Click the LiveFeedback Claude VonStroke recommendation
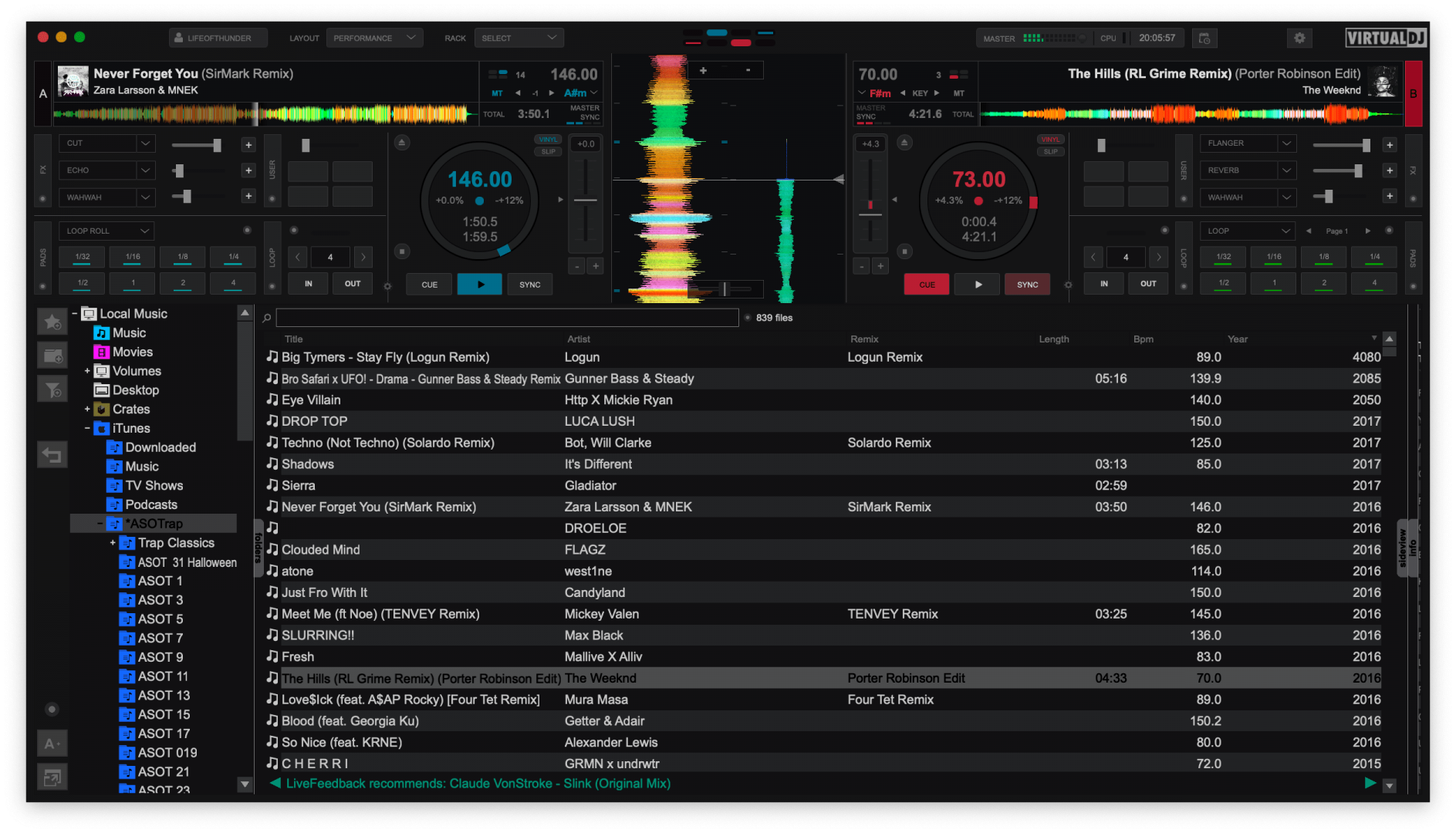This screenshot has width=1456, height=833. pyautogui.click(x=478, y=784)
